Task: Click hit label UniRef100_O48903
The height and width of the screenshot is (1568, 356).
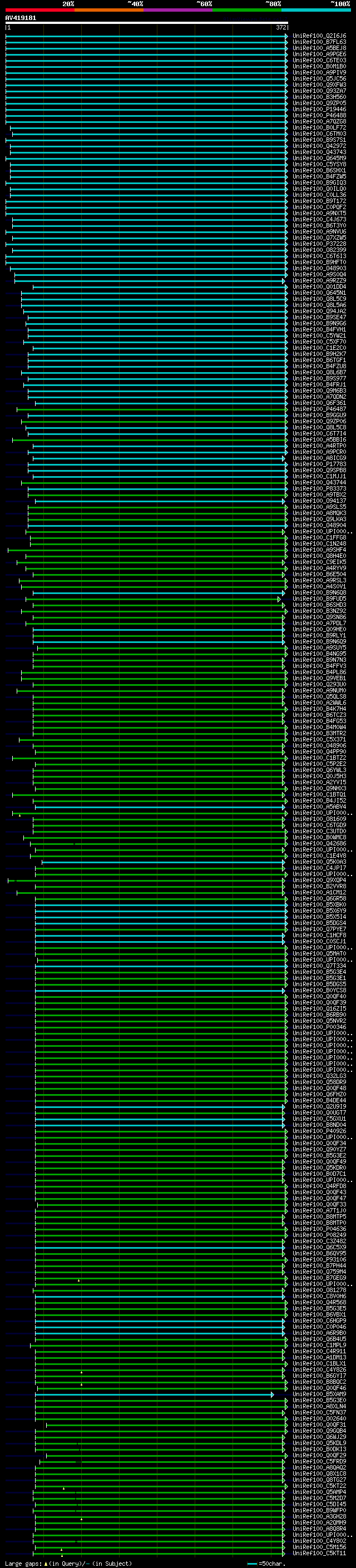Action: pyautogui.click(x=319, y=269)
